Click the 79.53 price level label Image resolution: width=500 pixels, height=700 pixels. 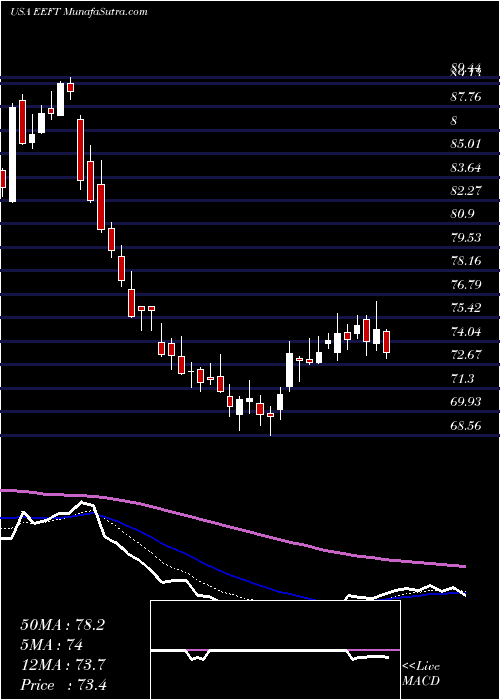click(x=466, y=238)
